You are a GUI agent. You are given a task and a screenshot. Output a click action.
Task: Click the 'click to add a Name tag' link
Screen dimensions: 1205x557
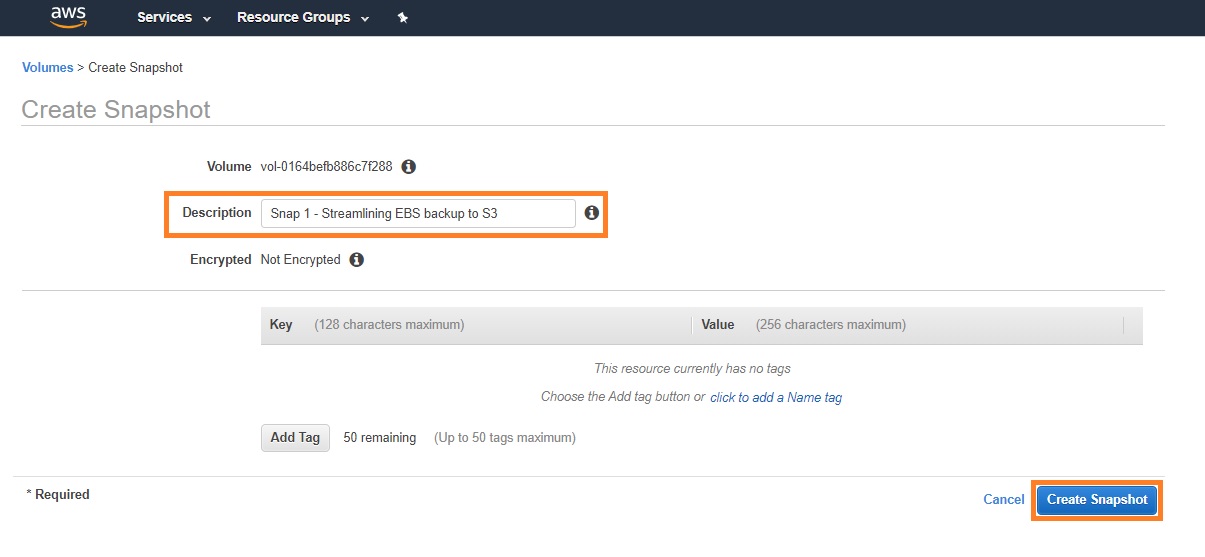click(x=775, y=398)
